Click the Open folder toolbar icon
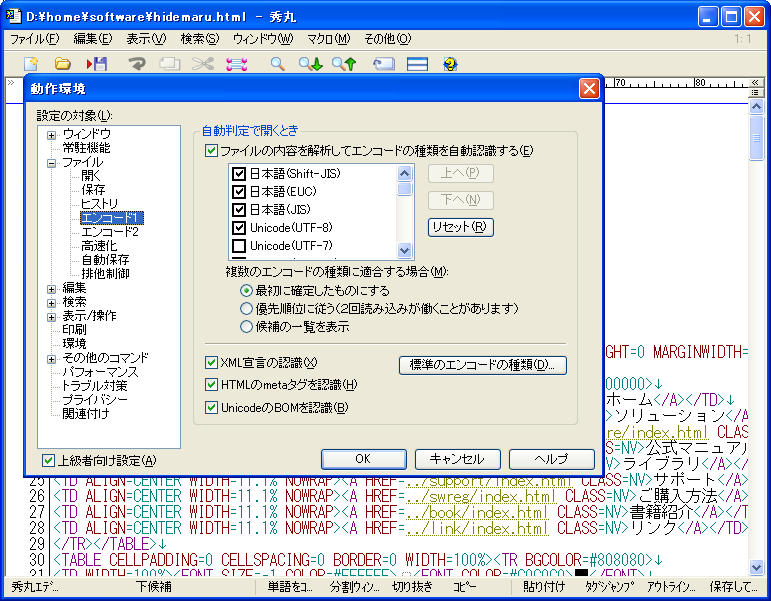Image resolution: width=771 pixels, height=601 pixels. tap(62, 64)
